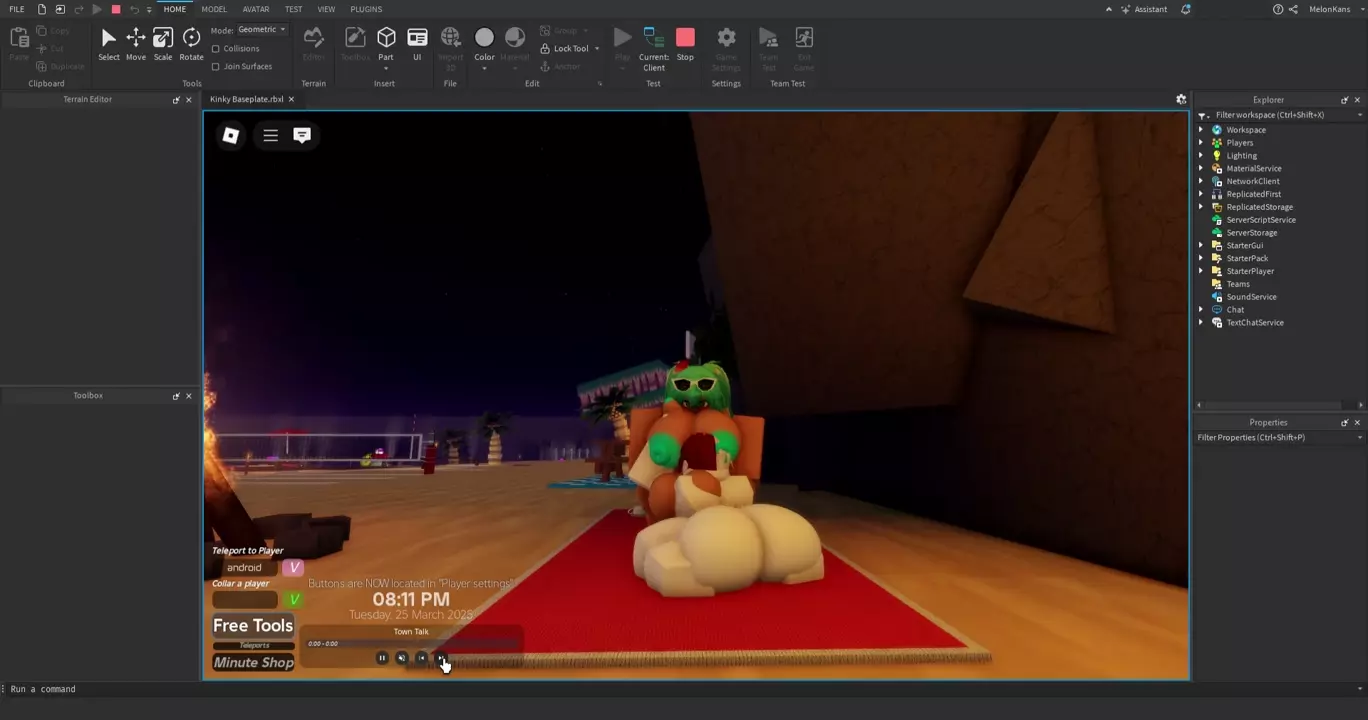
Task: Open the PLUGINS ribbon tab
Action: 366,9
